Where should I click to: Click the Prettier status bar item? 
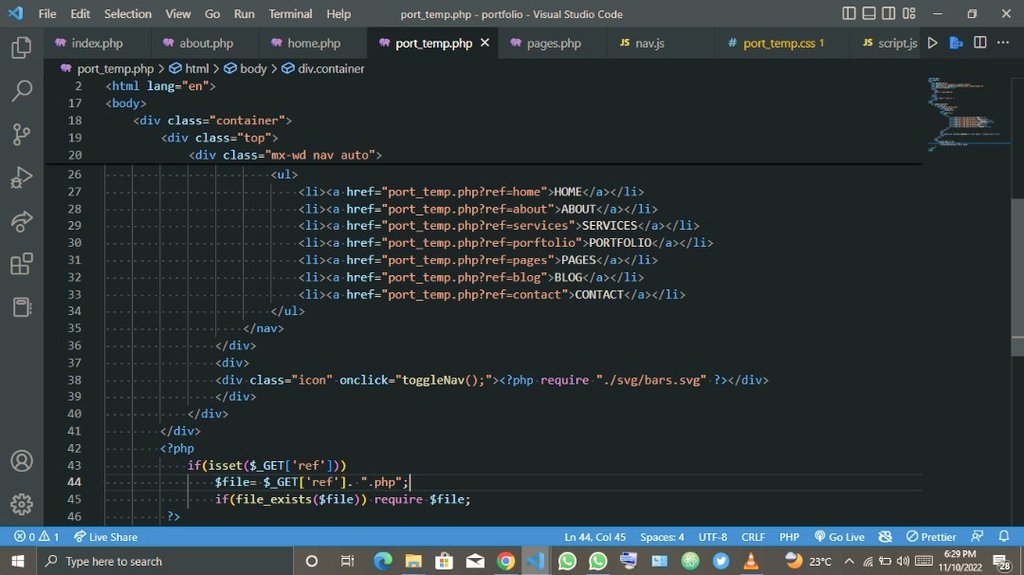pyautogui.click(x=931, y=536)
